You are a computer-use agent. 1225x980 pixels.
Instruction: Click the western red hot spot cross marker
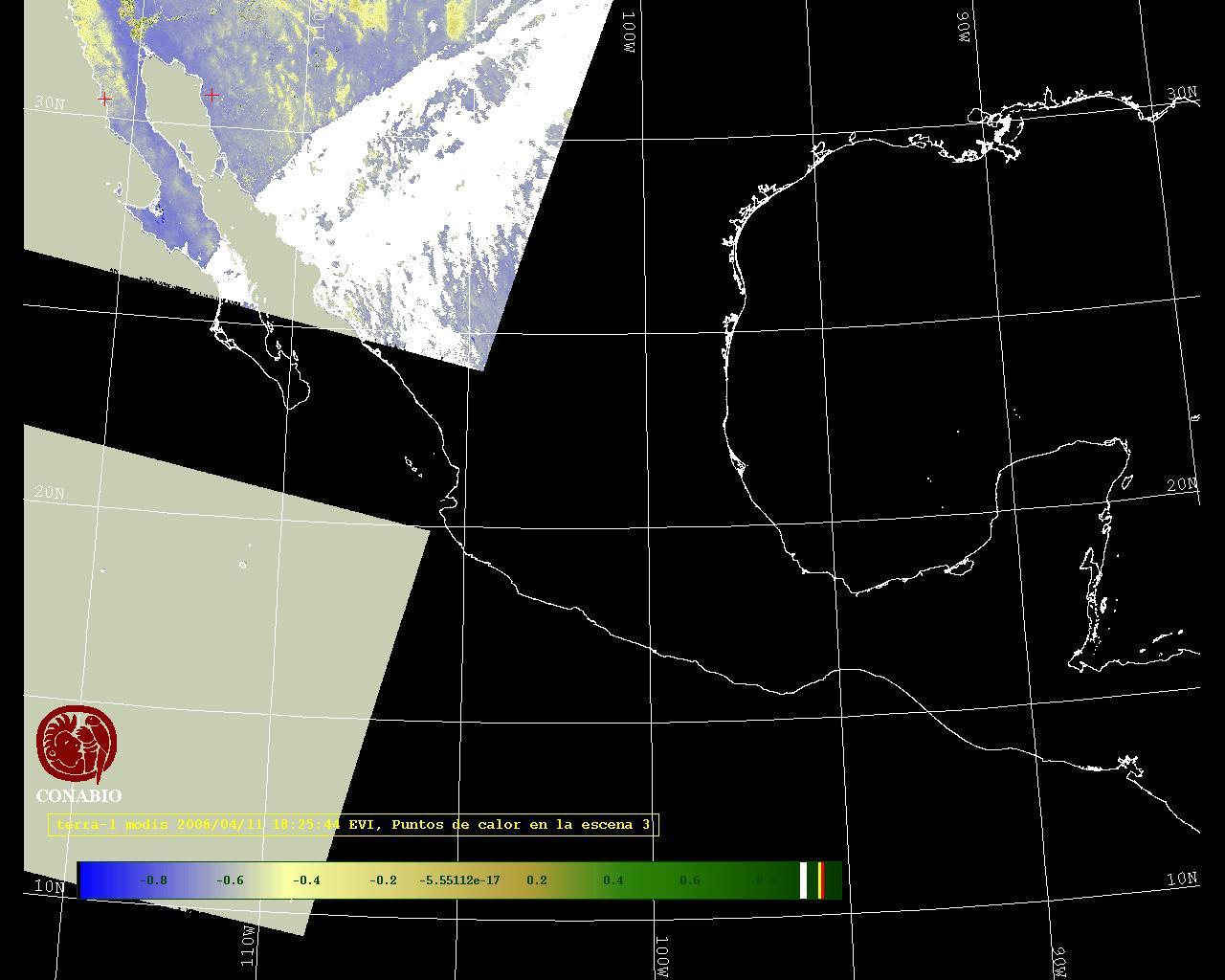104,98
